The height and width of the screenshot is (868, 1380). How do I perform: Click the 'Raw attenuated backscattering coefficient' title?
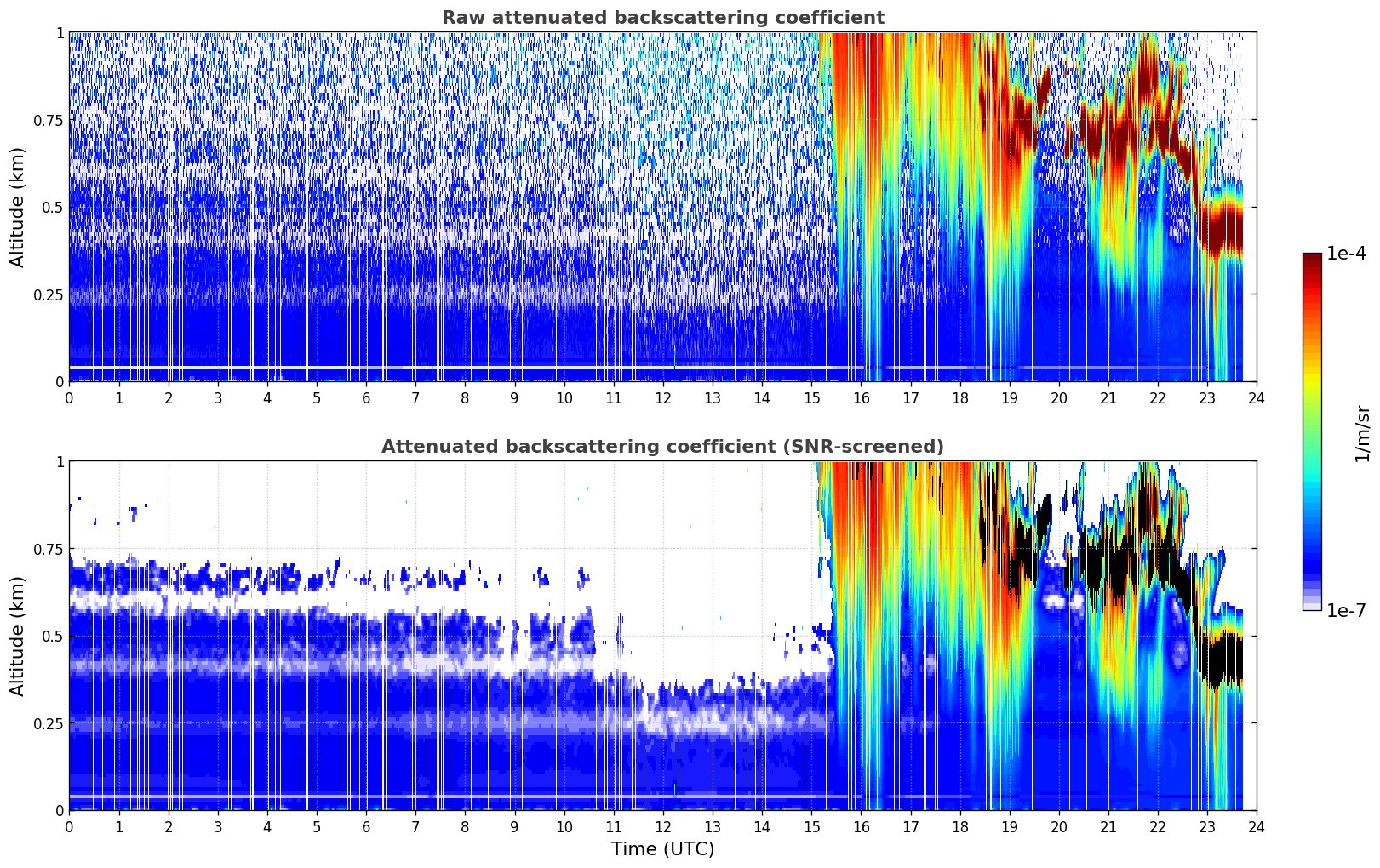pyautogui.click(x=662, y=18)
